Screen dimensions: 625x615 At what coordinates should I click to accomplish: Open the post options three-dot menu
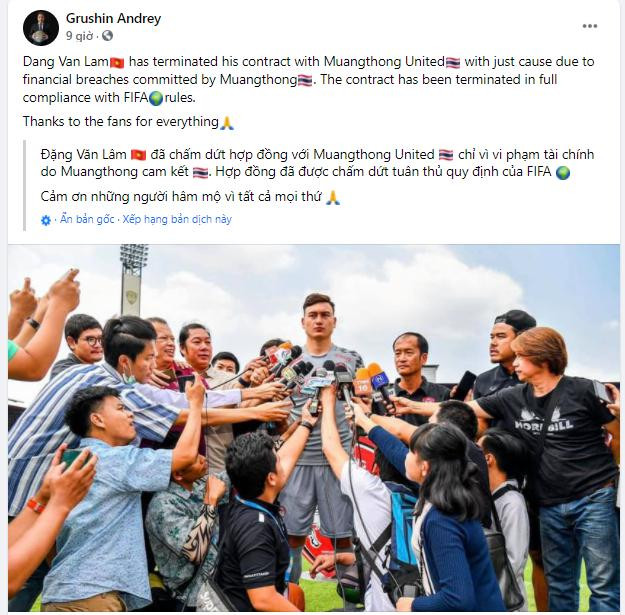[590, 26]
